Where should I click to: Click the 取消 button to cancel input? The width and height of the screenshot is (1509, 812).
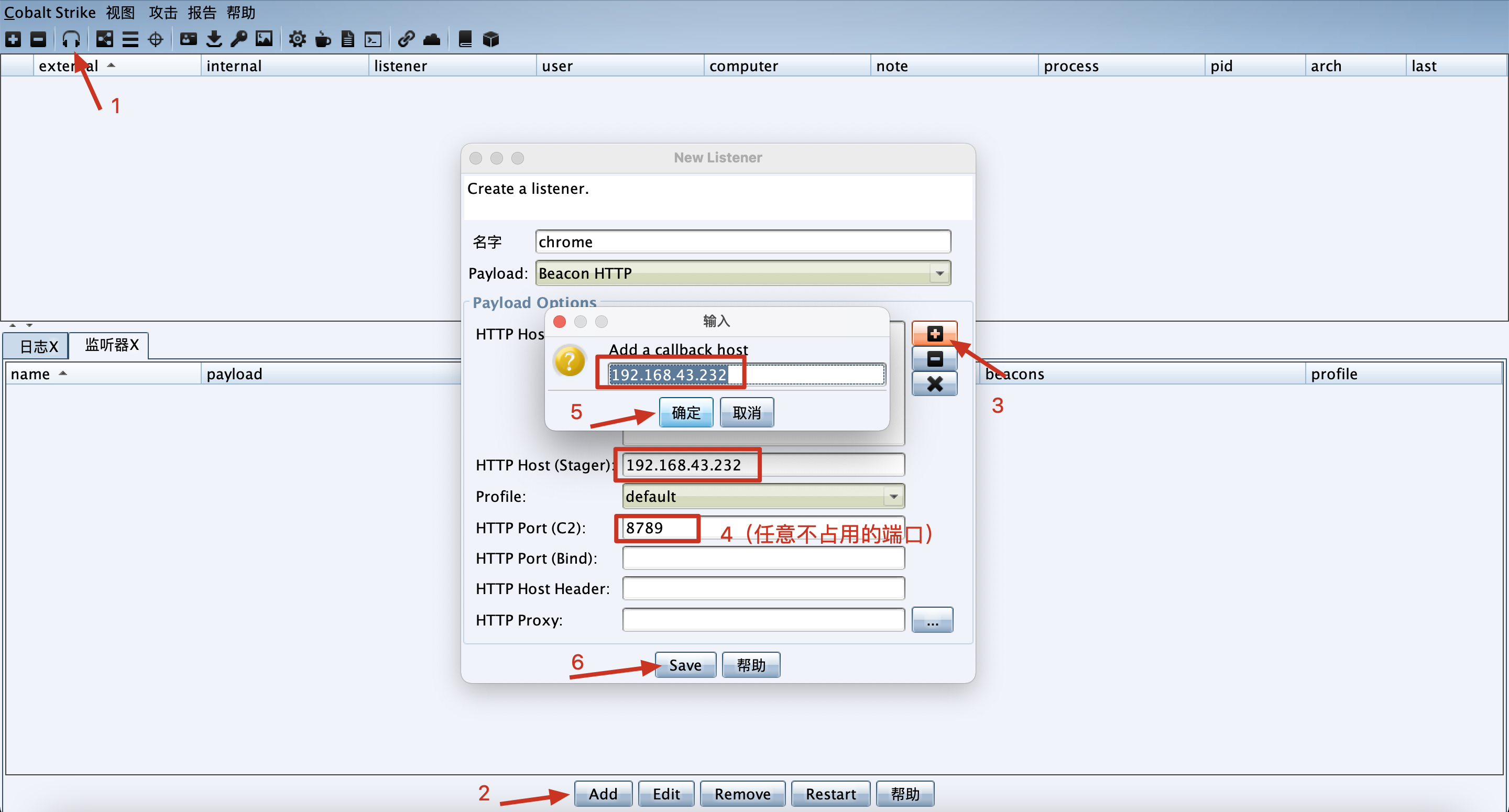point(748,411)
